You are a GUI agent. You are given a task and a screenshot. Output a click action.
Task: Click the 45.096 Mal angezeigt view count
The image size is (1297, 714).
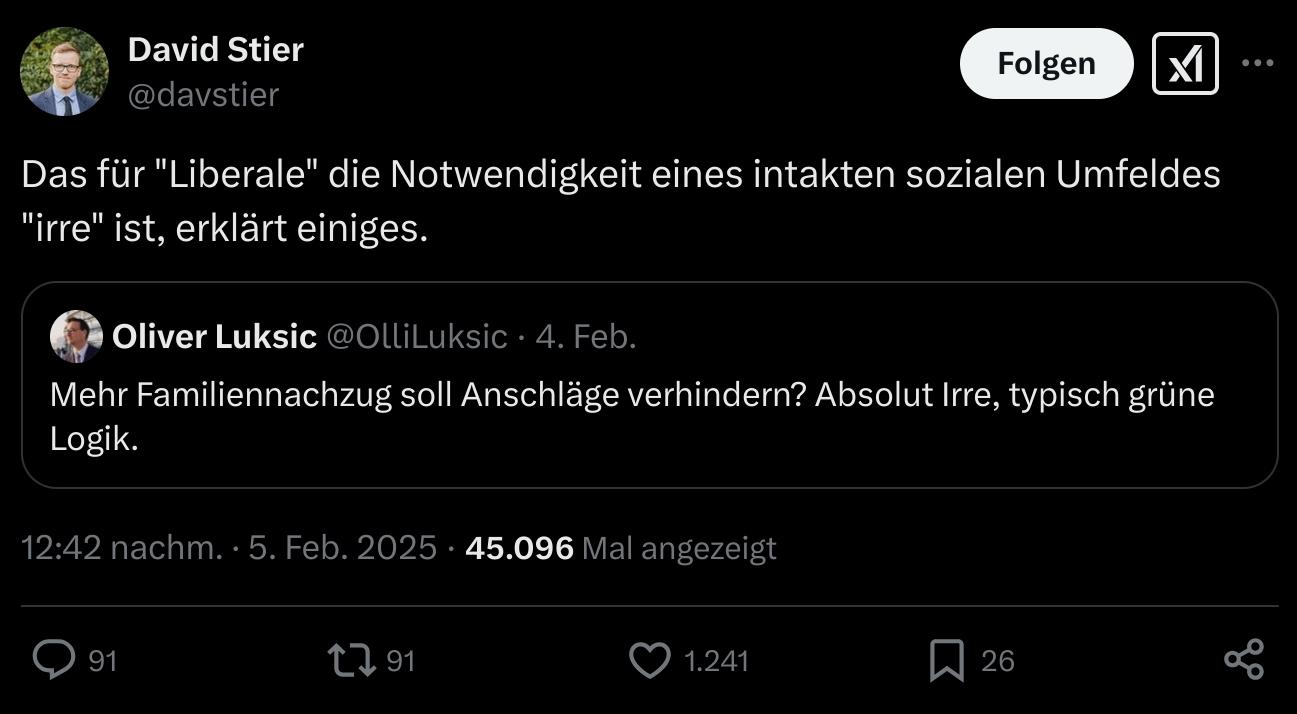(x=620, y=548)
